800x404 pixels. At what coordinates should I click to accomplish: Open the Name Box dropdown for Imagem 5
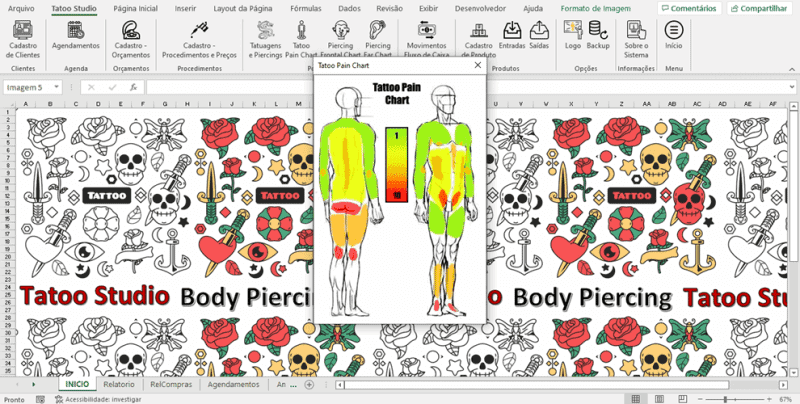click(x=56, y=87)
